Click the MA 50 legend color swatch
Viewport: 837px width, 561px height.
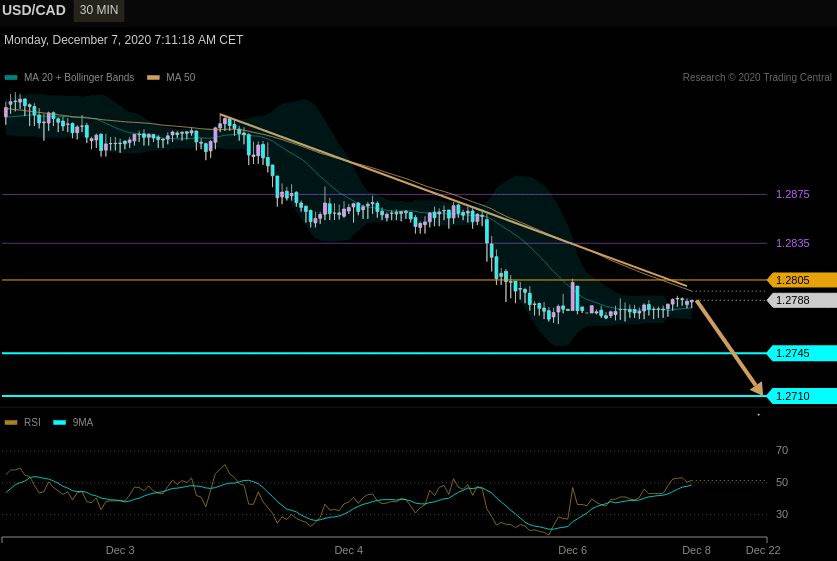(x=153, y=77)
